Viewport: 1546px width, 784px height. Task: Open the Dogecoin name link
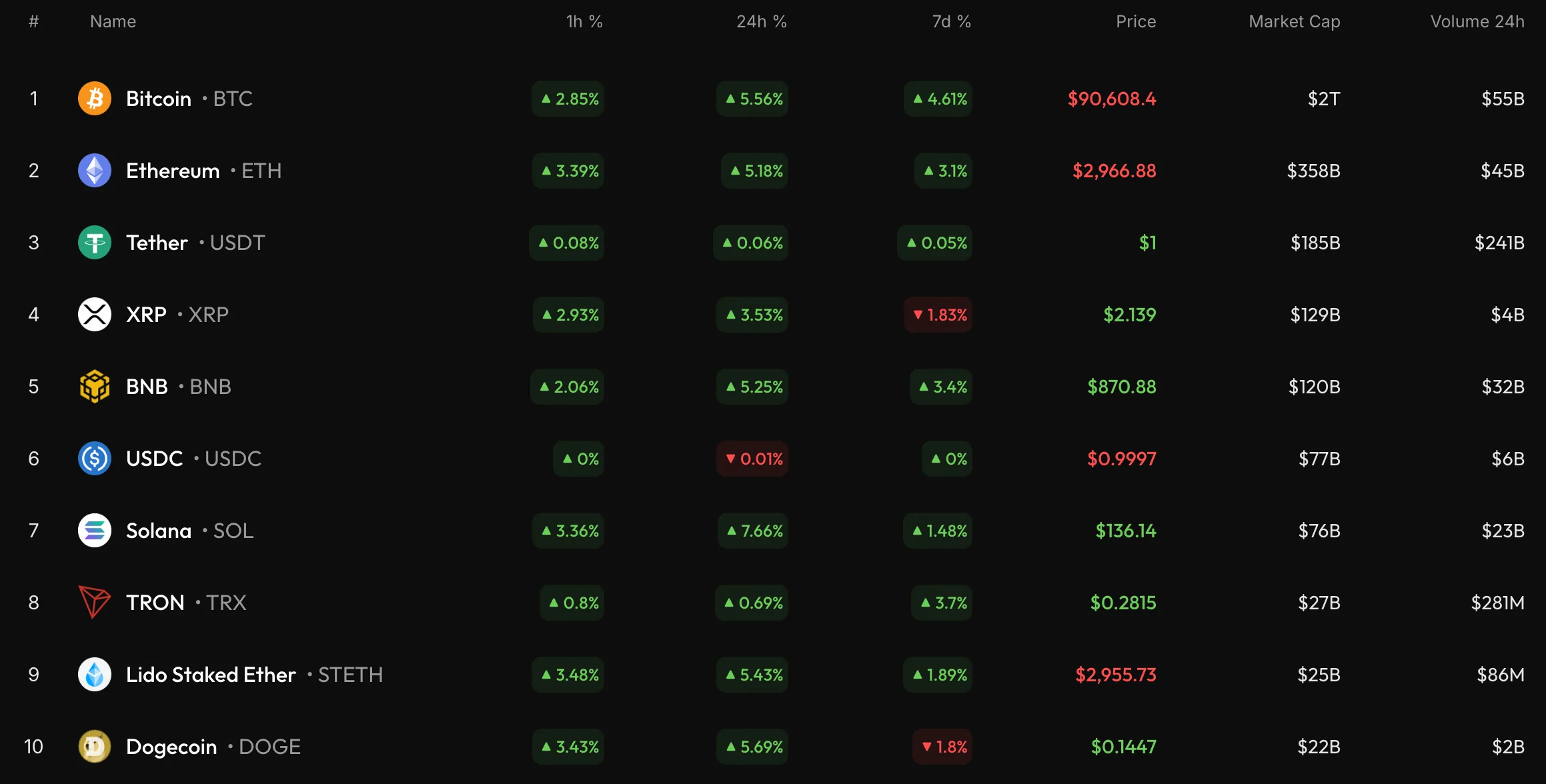pos(171,747)
